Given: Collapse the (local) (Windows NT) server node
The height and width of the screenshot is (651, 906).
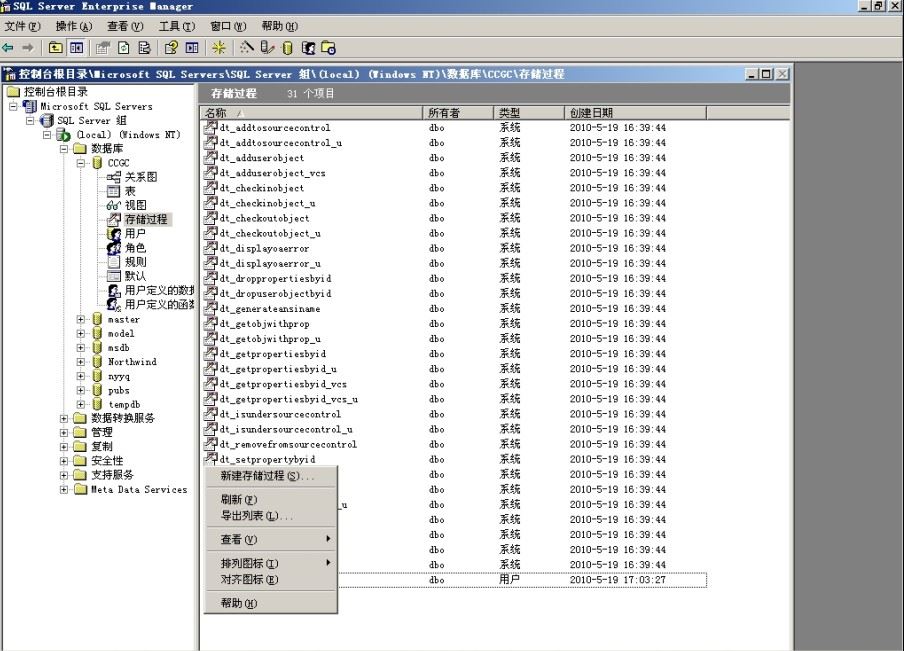Looking at the screenshot, I should click(x=47, y=135).
